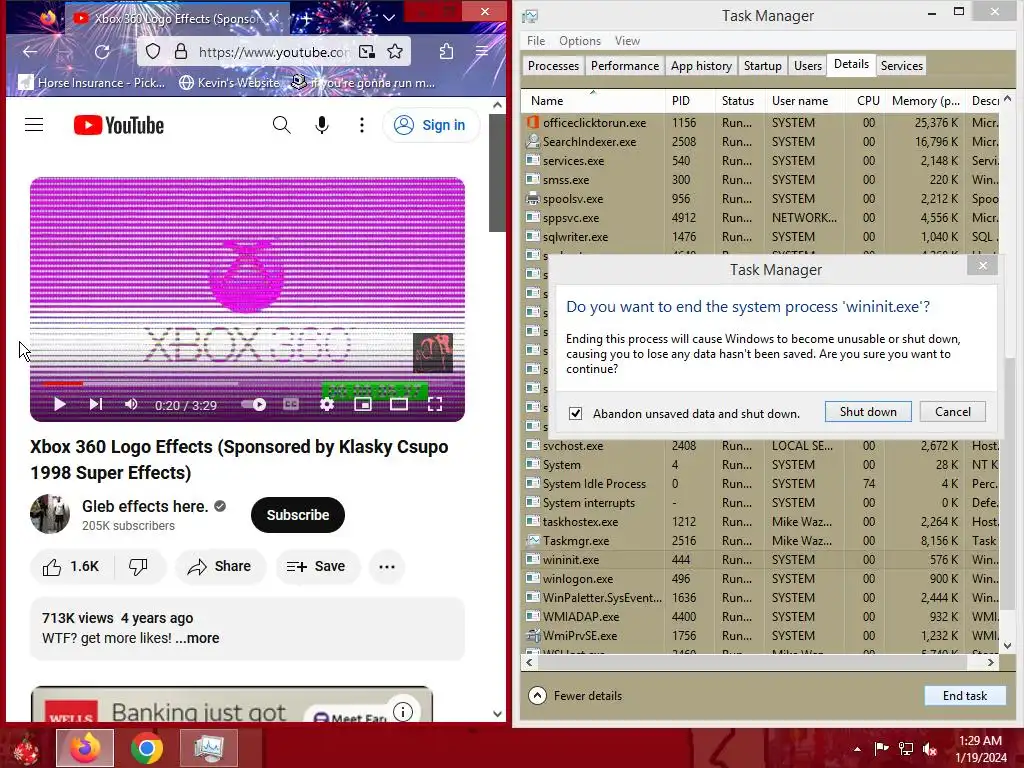The width and height of the screenshot is (1024, 768).
Task: Click Sign in on YouTube
Action: click(x=430, y=125)
